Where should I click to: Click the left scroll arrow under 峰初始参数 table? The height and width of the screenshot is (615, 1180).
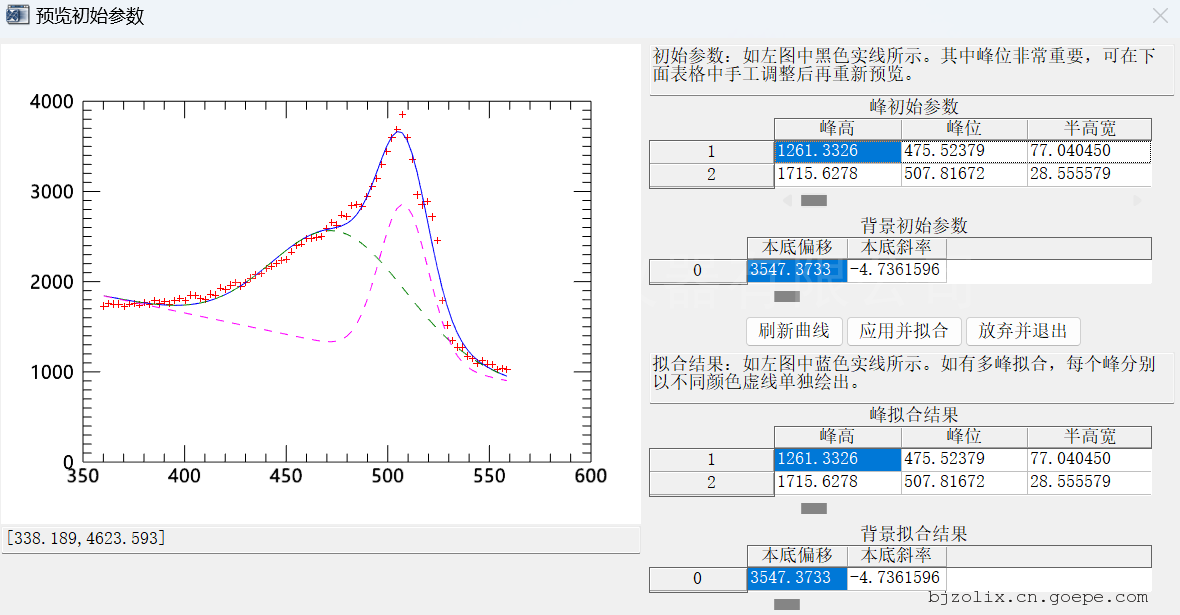click(787, 201)
